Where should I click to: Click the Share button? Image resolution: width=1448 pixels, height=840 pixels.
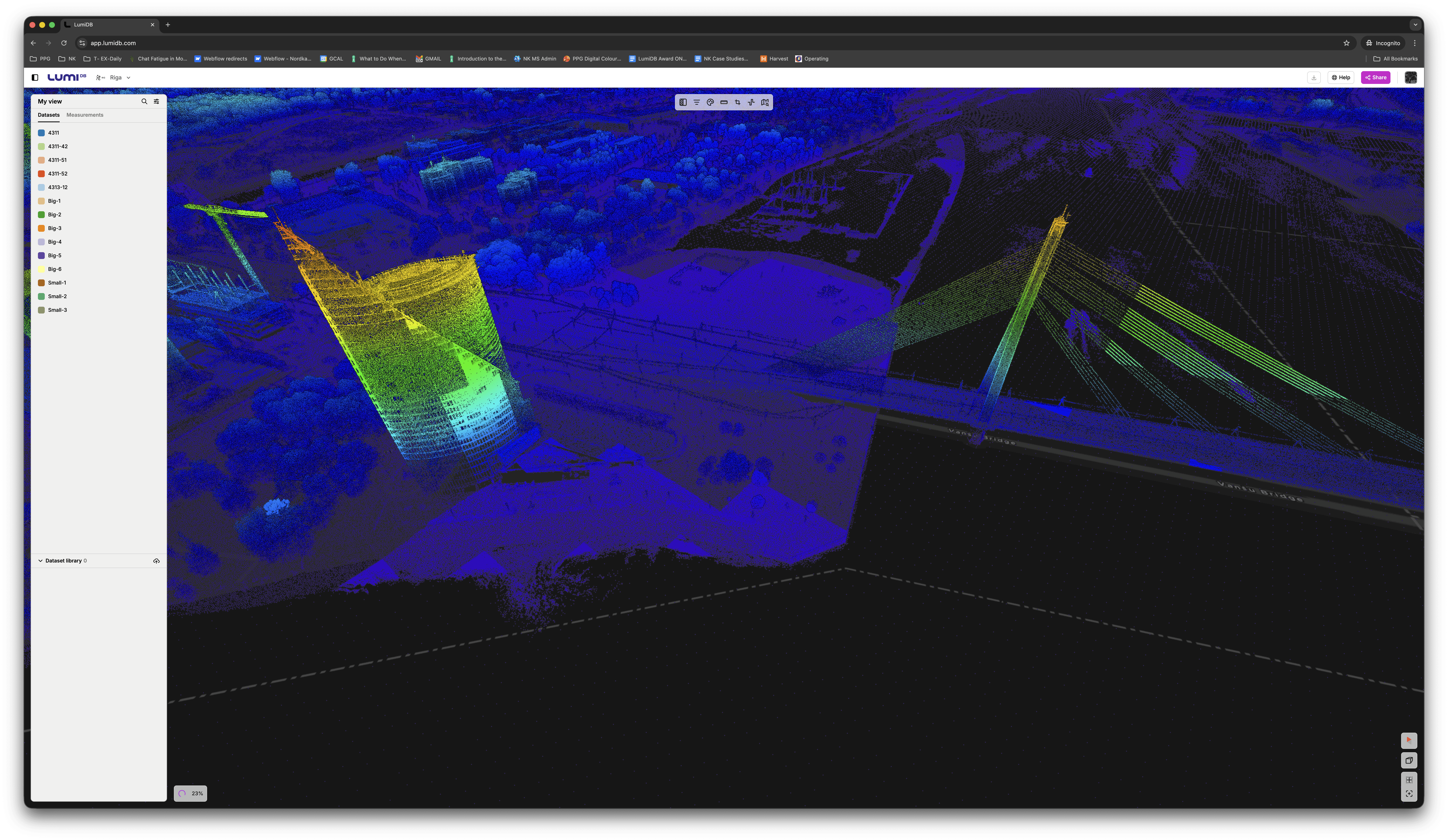tap(1376, 78)
